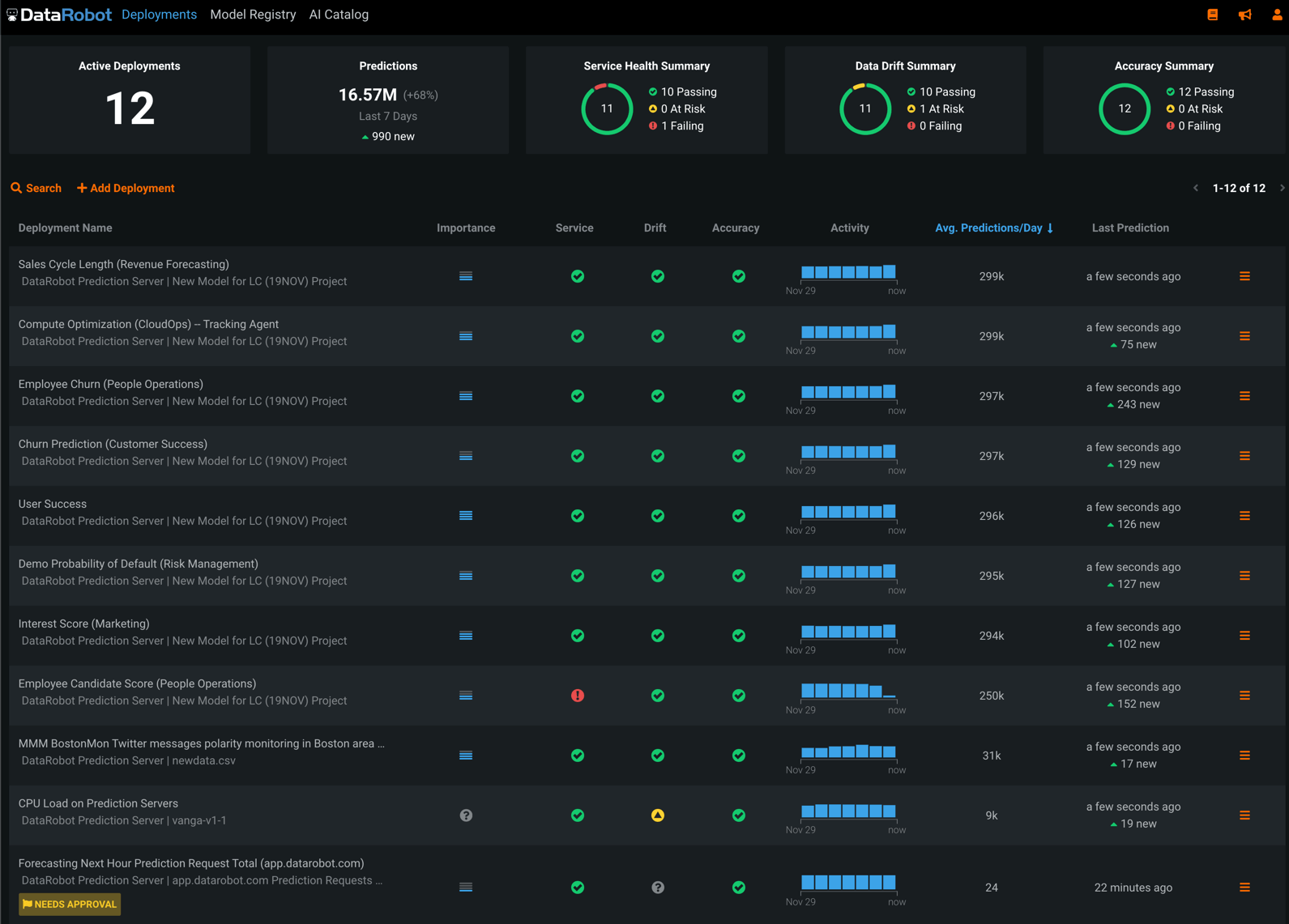Open the user profile icon
Viewport: 1289px width, 924px height.
point(1277,15)
